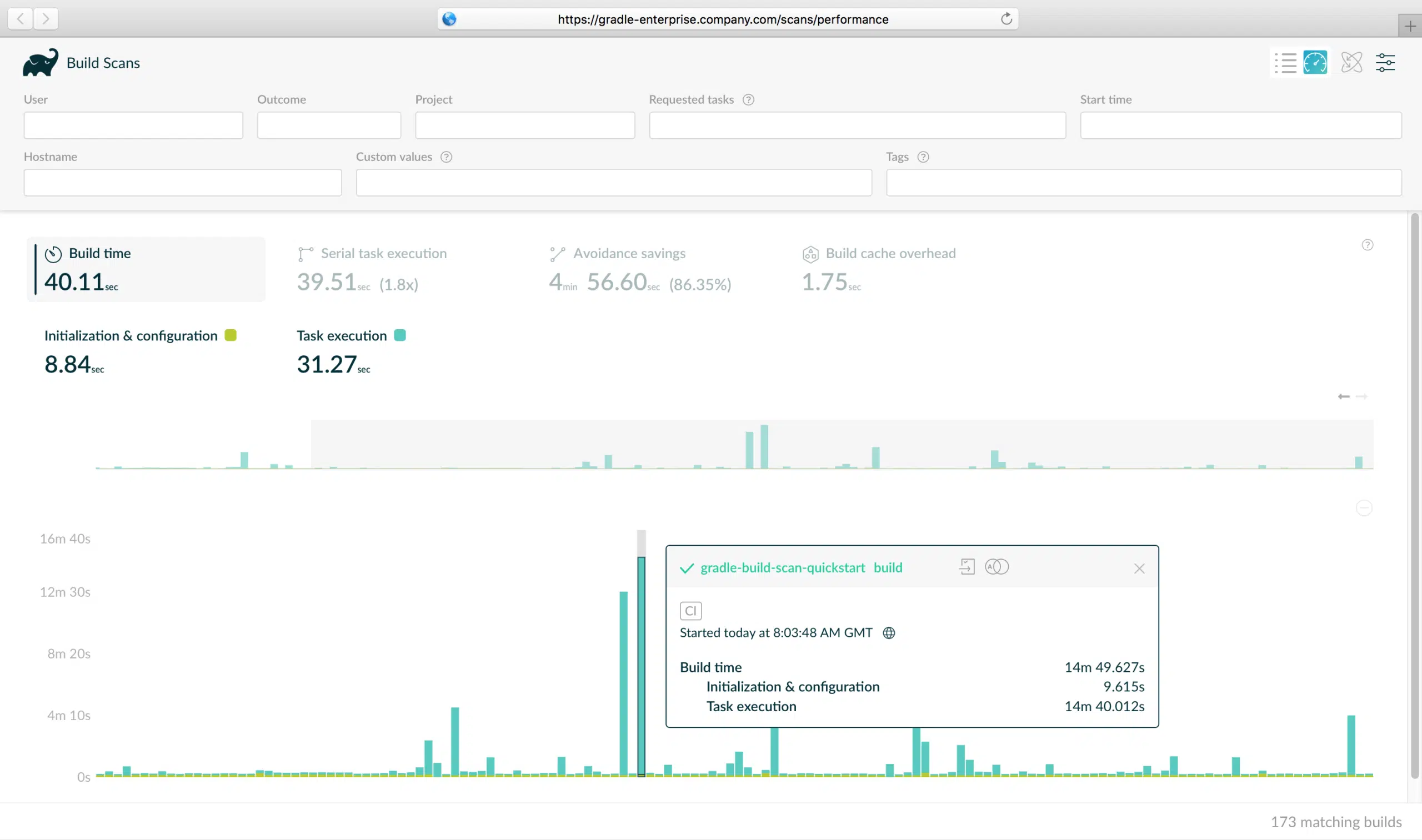Go to the browser's next page
Screen dimensions: 1422x840
pyautogui.click(x=46, y=19)
